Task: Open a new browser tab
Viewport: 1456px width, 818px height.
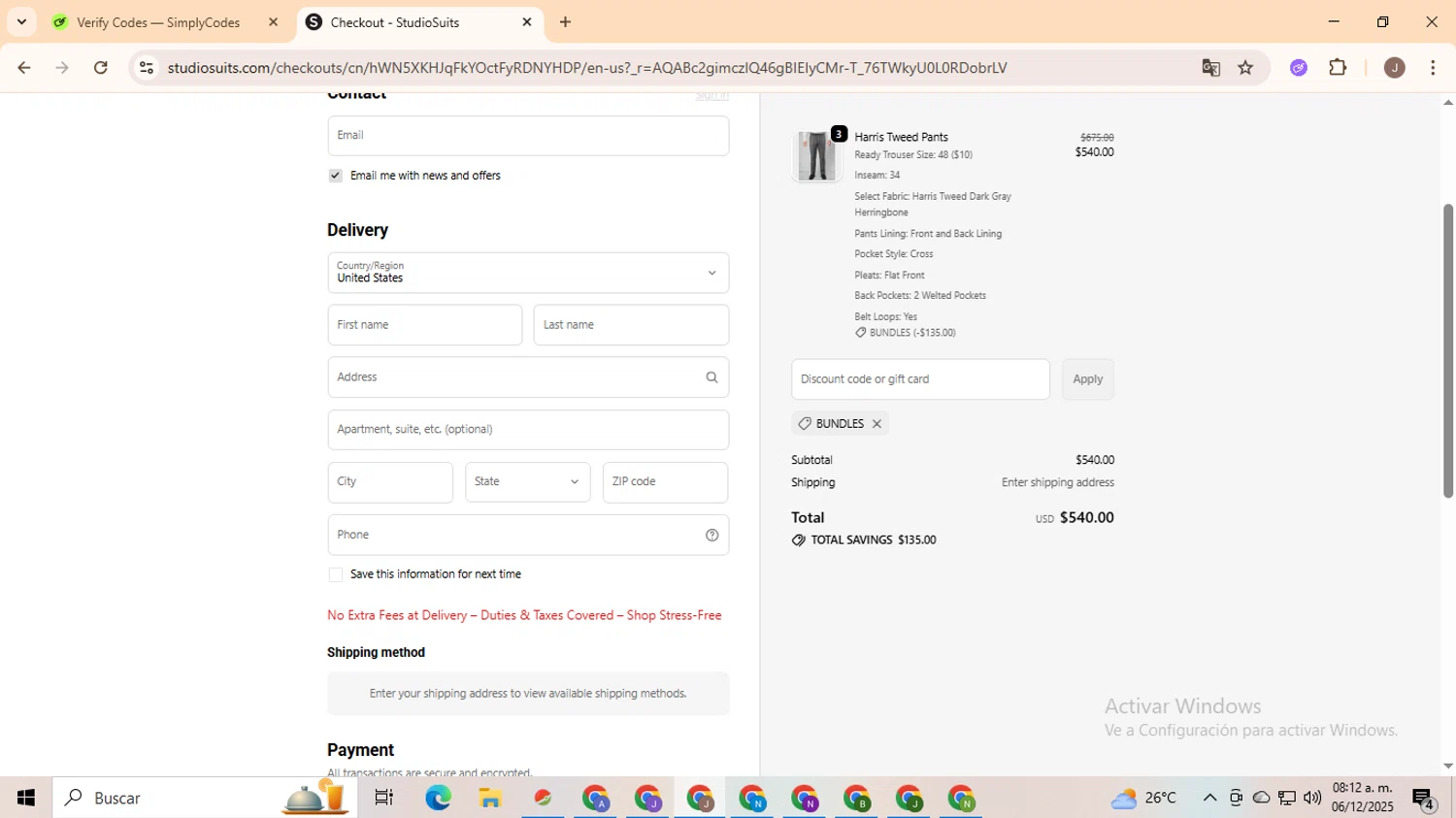Action: (565, 22)
